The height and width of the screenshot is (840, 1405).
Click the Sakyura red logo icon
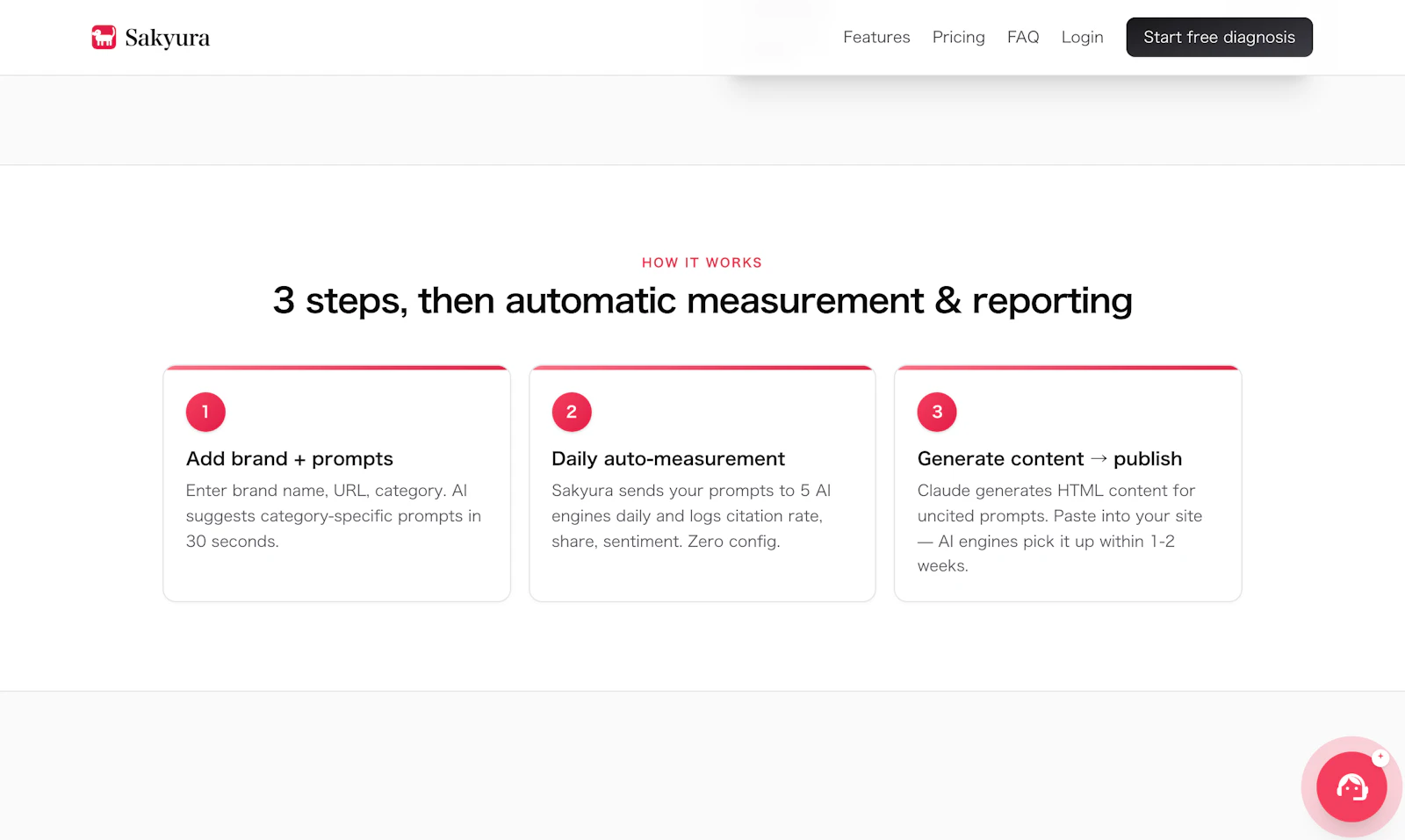tap(104, 37)
